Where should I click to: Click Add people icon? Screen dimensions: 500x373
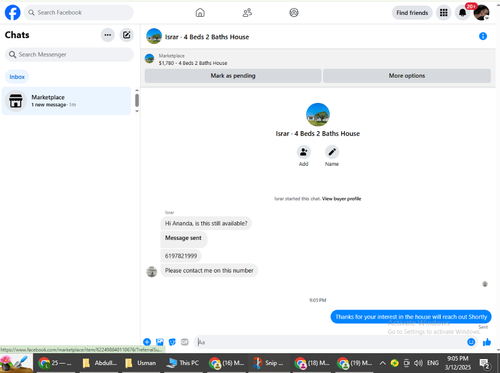click(303, 152)
